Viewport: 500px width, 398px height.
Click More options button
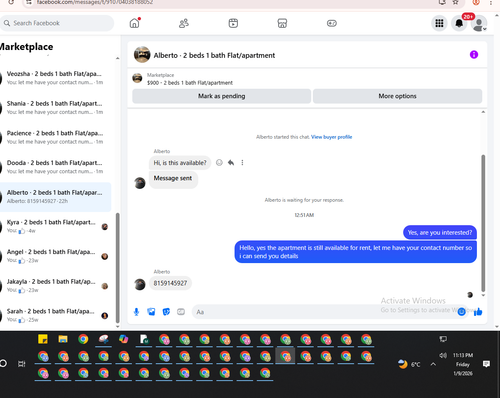click(x=397, y=96)
